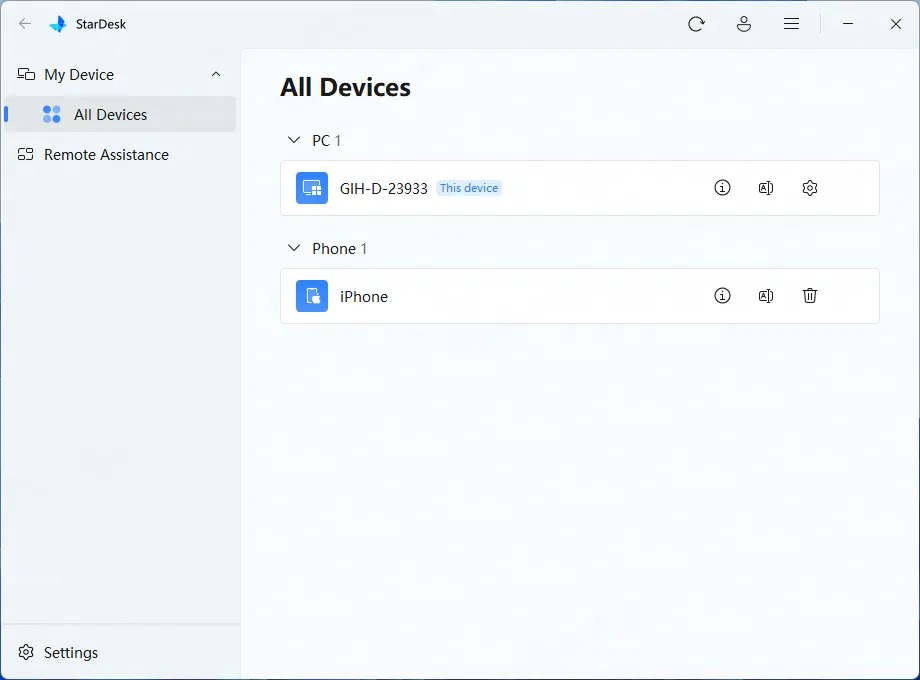Minimize the StarDesk window
The image size is (920, 680).
pyautogui.click(x=848, y=24)
